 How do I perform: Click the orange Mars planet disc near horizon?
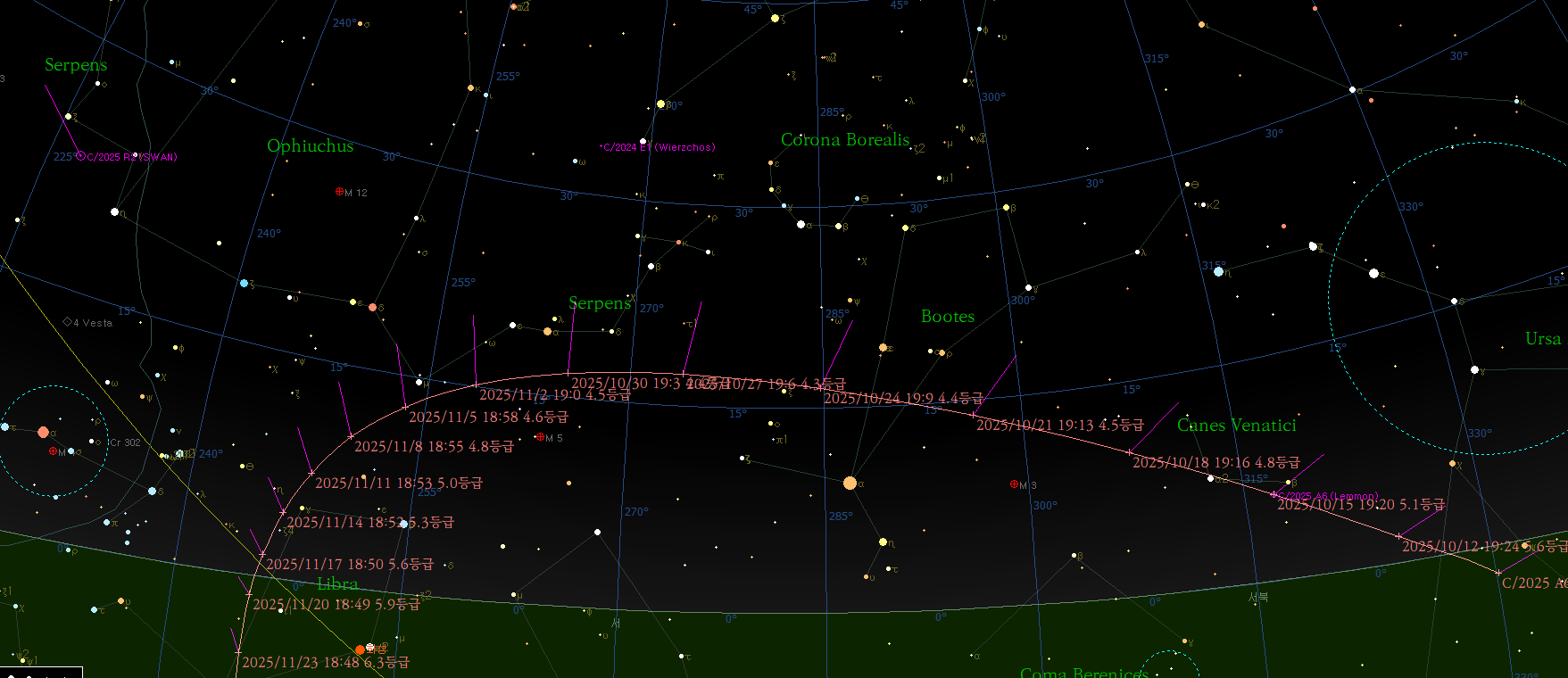[361, 649]
